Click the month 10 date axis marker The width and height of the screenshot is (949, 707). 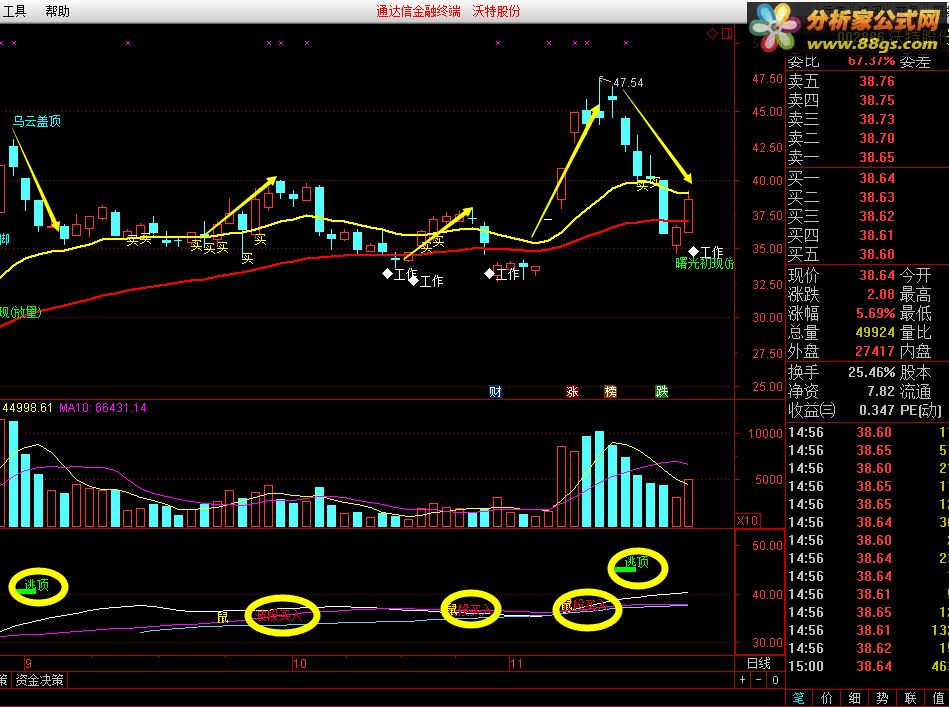[x=300, y=663]
